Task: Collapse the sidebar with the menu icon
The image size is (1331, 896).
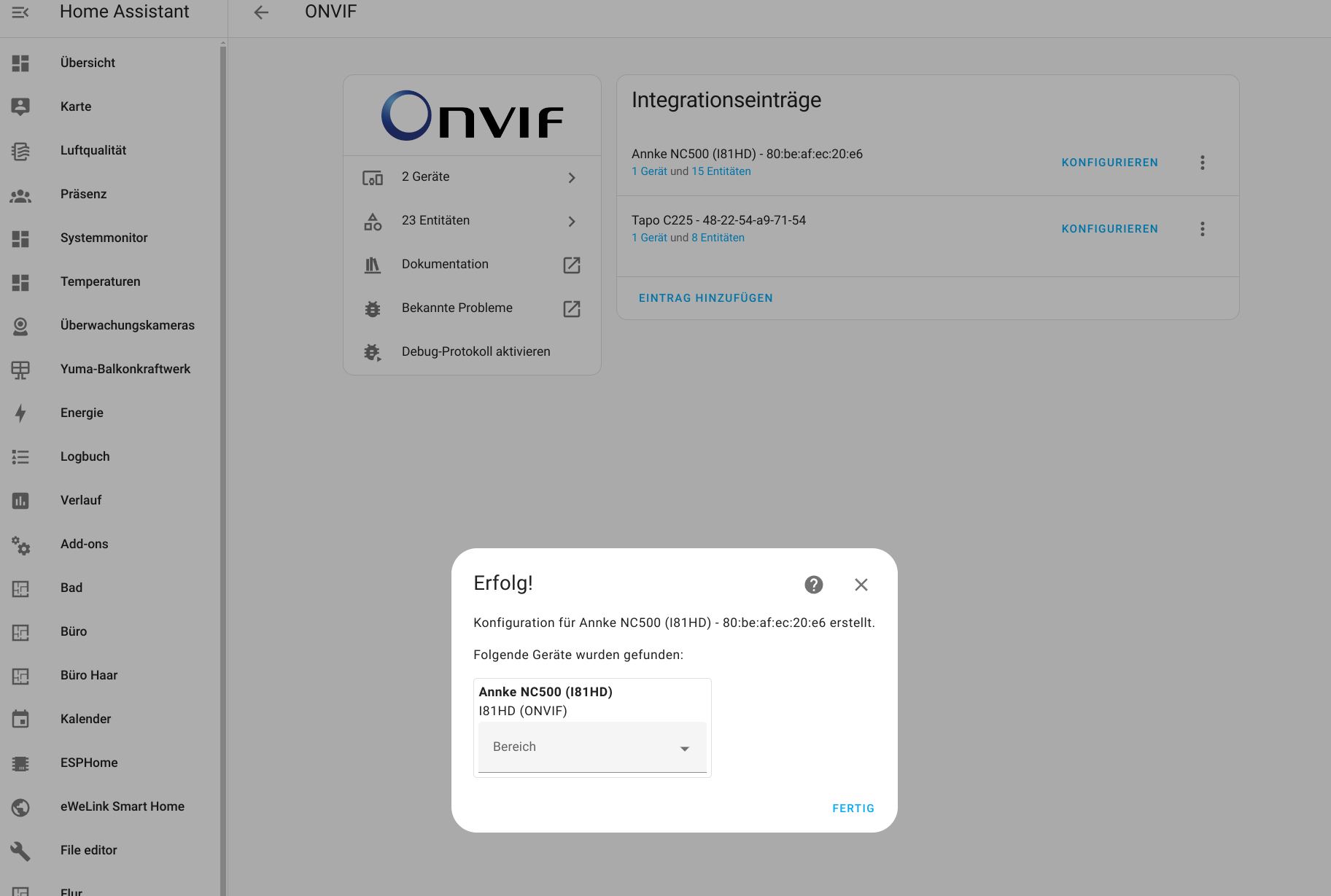Action: tap(20, 12)
